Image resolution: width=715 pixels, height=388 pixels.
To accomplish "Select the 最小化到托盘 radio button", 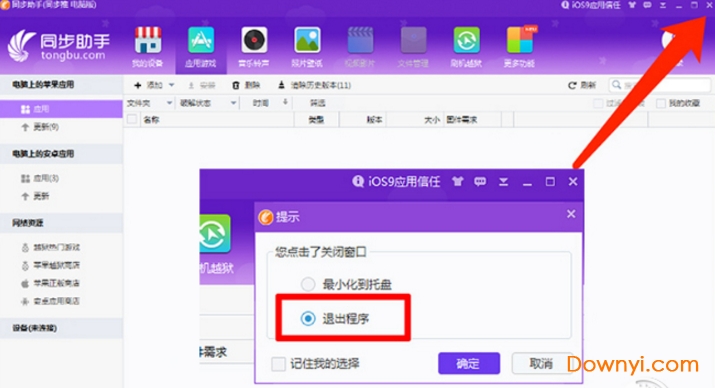I will pos(308,284).
